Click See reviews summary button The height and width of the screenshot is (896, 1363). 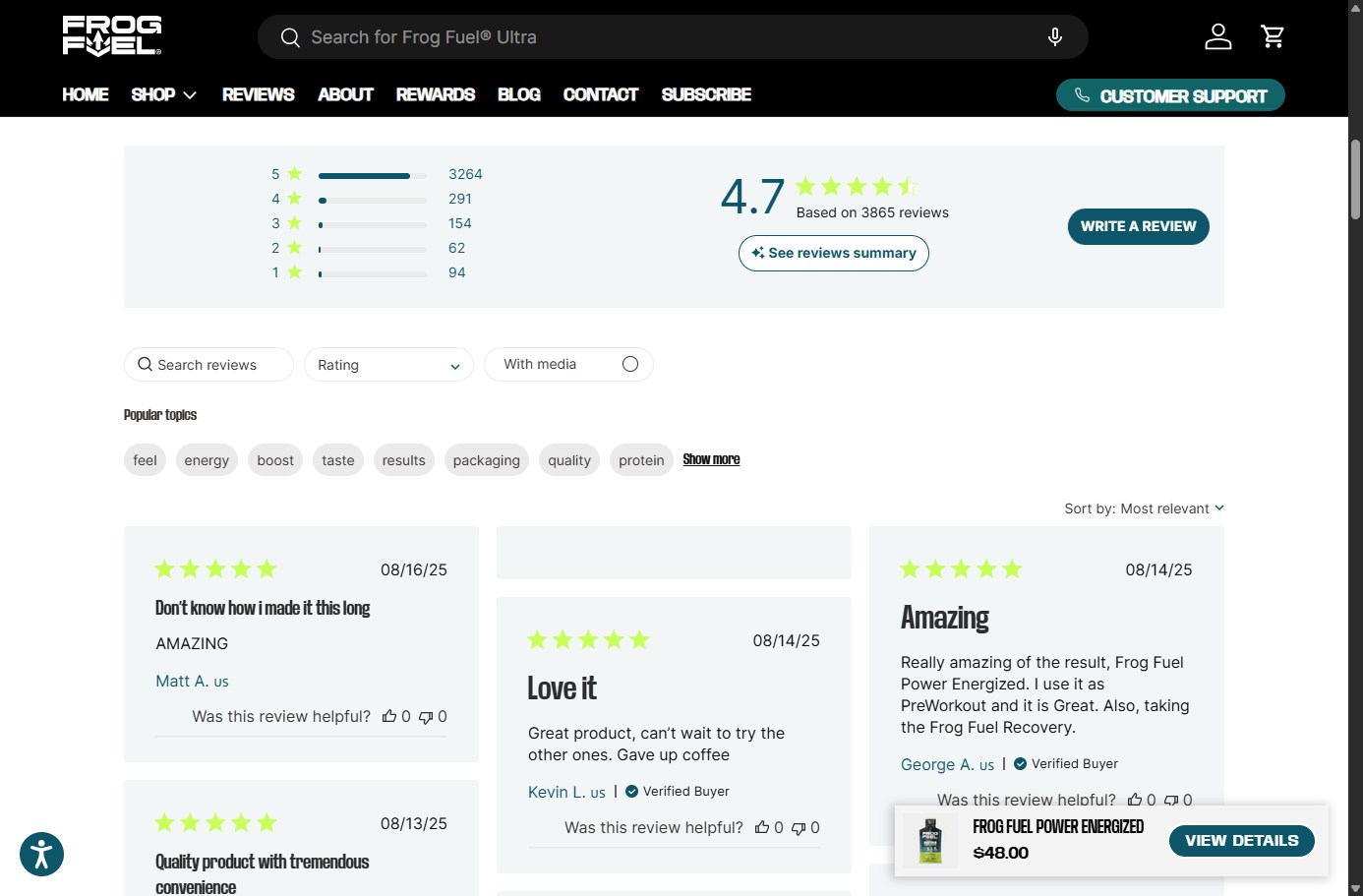pos(833,254)
